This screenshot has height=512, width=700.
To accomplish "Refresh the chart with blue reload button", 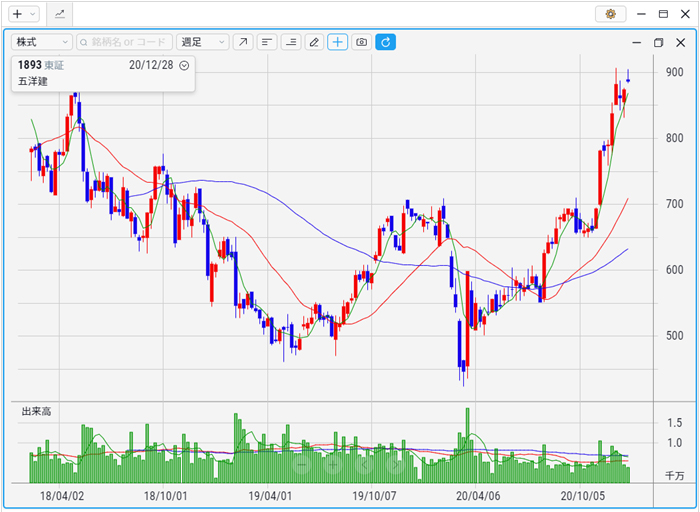I will coord(386,42).
